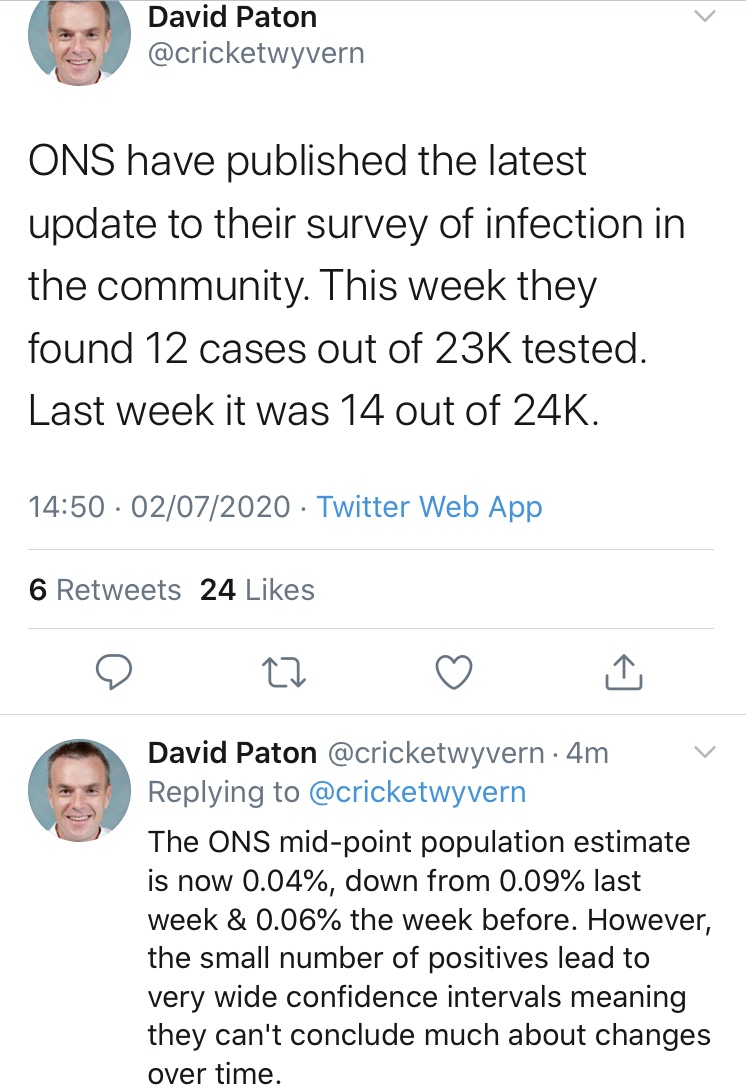Open the @cricketwyvern handle under top name
746x1092 pixels.
click(x=256, y=54)
